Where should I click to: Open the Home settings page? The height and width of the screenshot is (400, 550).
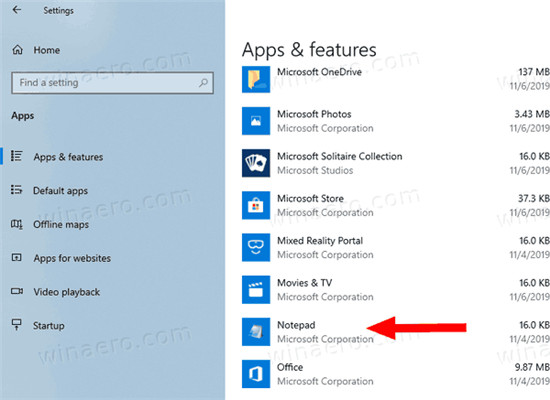[47, 50]
